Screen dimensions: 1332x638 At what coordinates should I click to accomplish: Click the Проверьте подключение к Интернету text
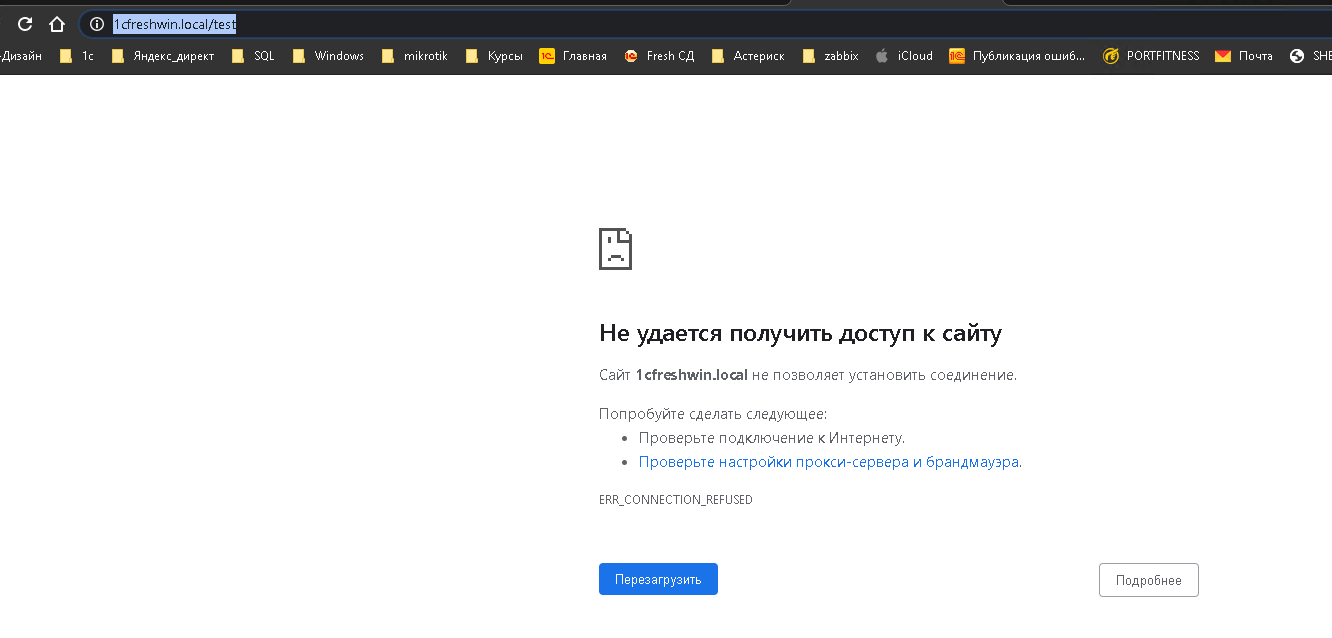(772, 438)
